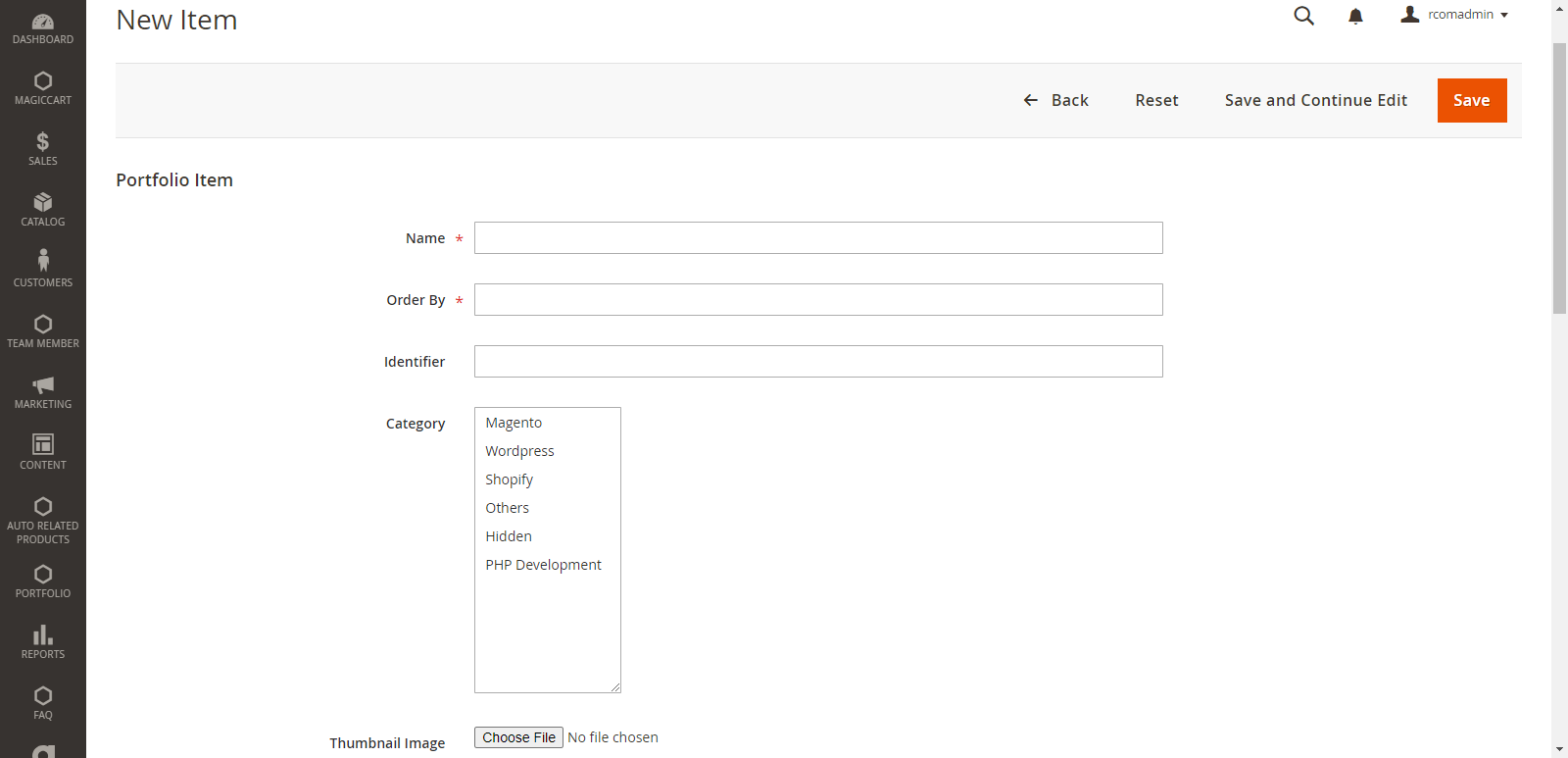
Task: Click the orange Save button
Action: 1472,100
